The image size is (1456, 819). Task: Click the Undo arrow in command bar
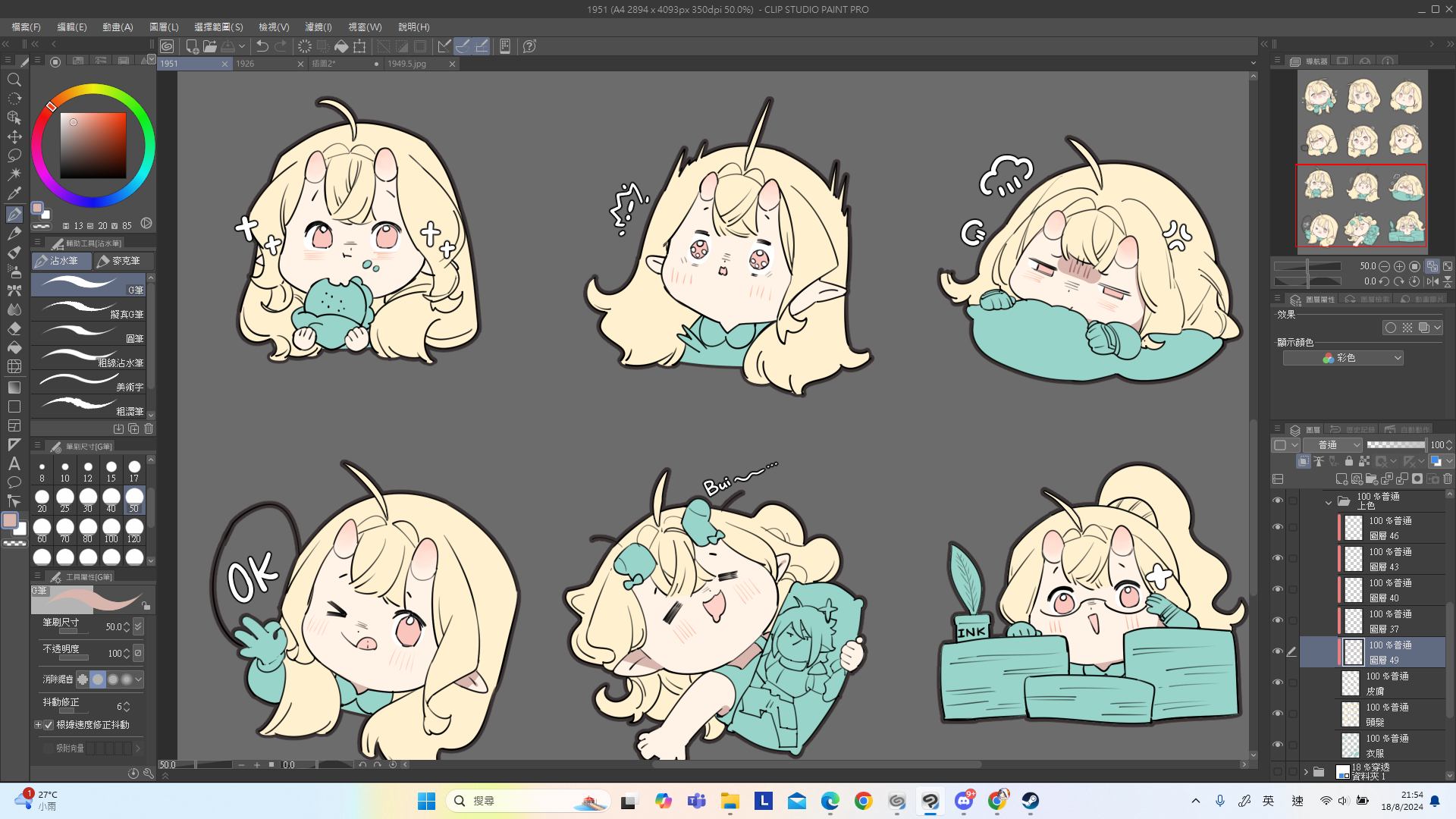(262, 46)
